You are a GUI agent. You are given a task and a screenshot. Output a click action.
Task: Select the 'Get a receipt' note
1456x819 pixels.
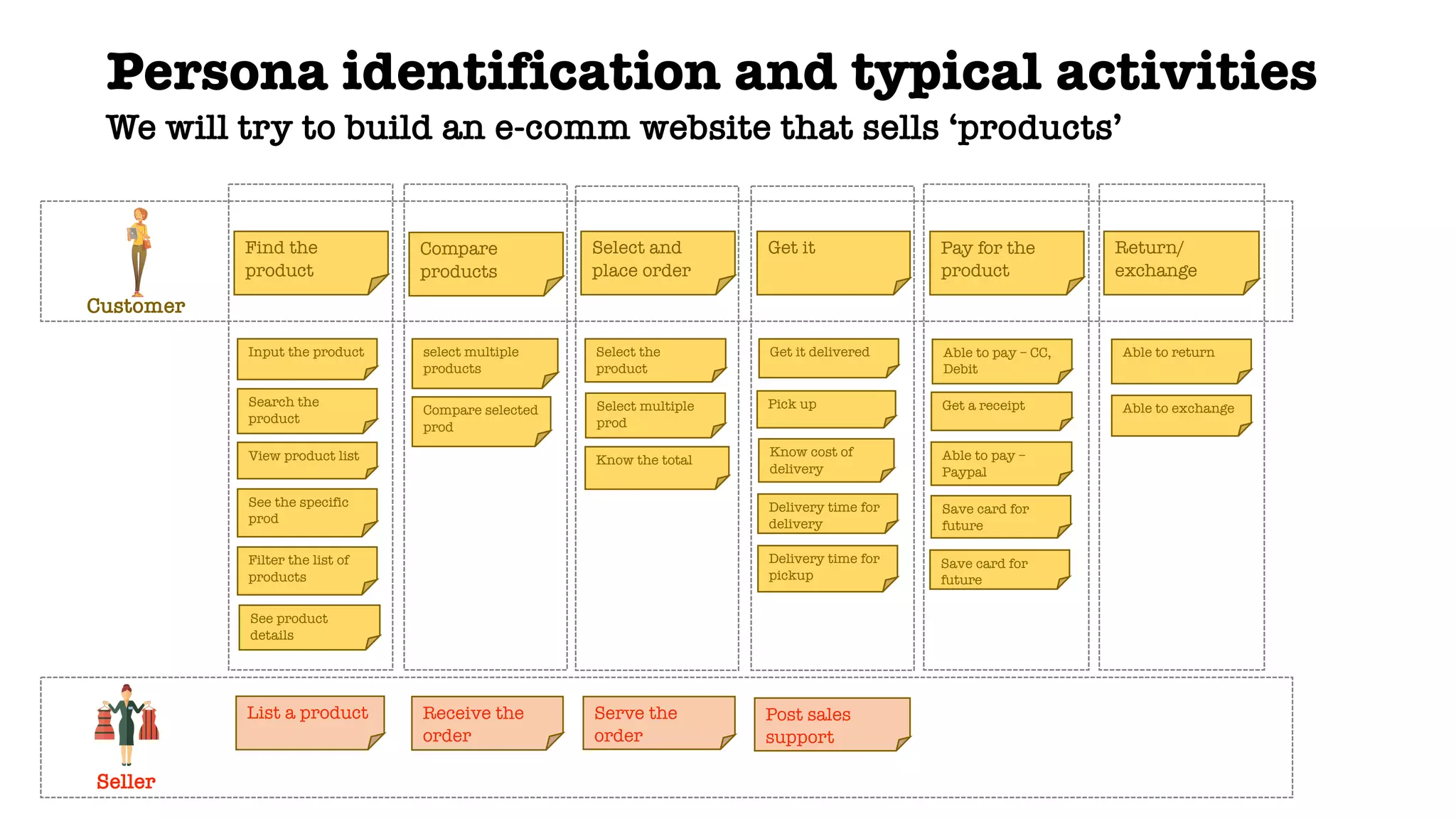(1000, 410)
